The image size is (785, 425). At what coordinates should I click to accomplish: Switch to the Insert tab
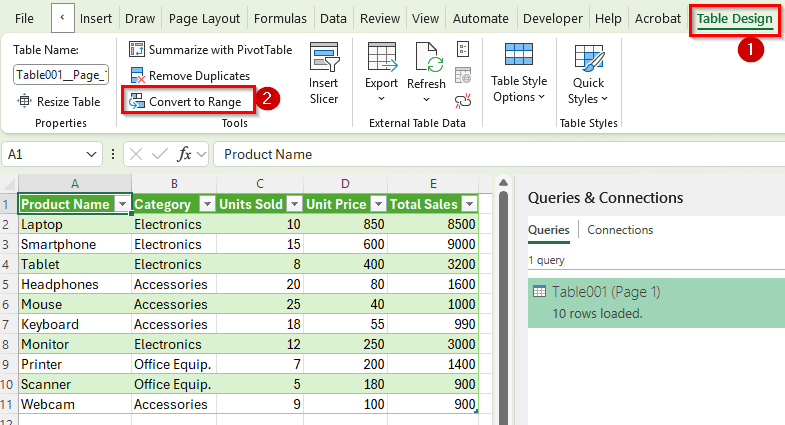coord(96,19)
